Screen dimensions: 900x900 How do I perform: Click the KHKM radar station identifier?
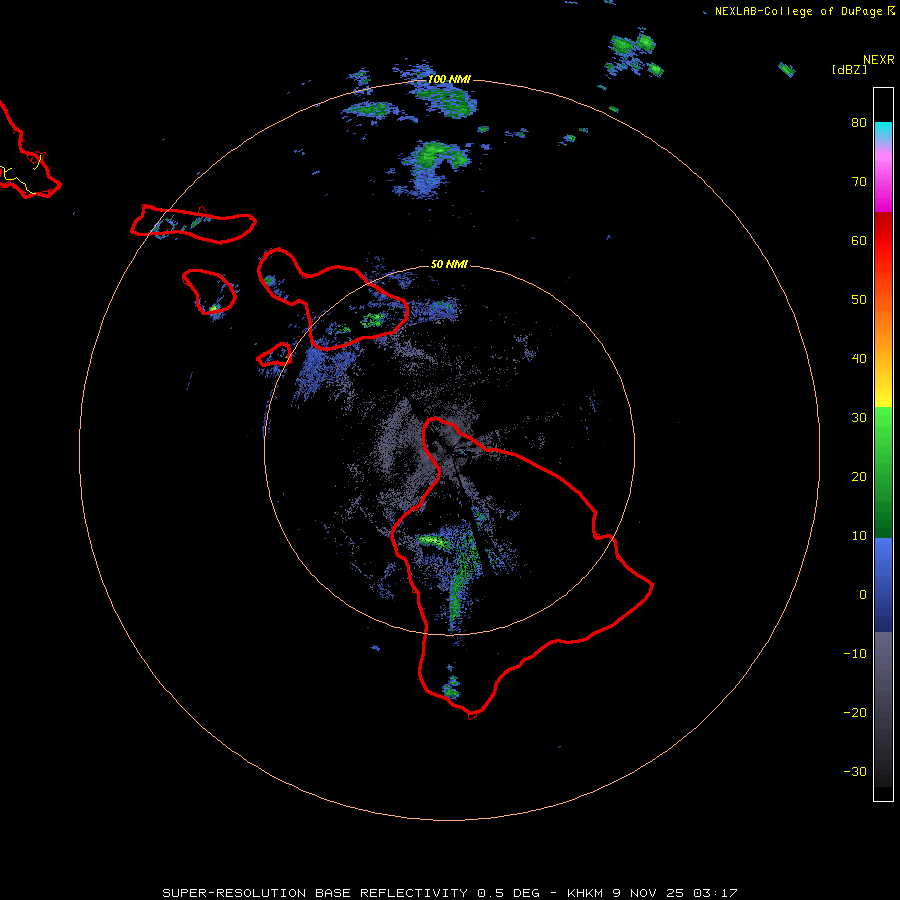(x=584, y=893)
